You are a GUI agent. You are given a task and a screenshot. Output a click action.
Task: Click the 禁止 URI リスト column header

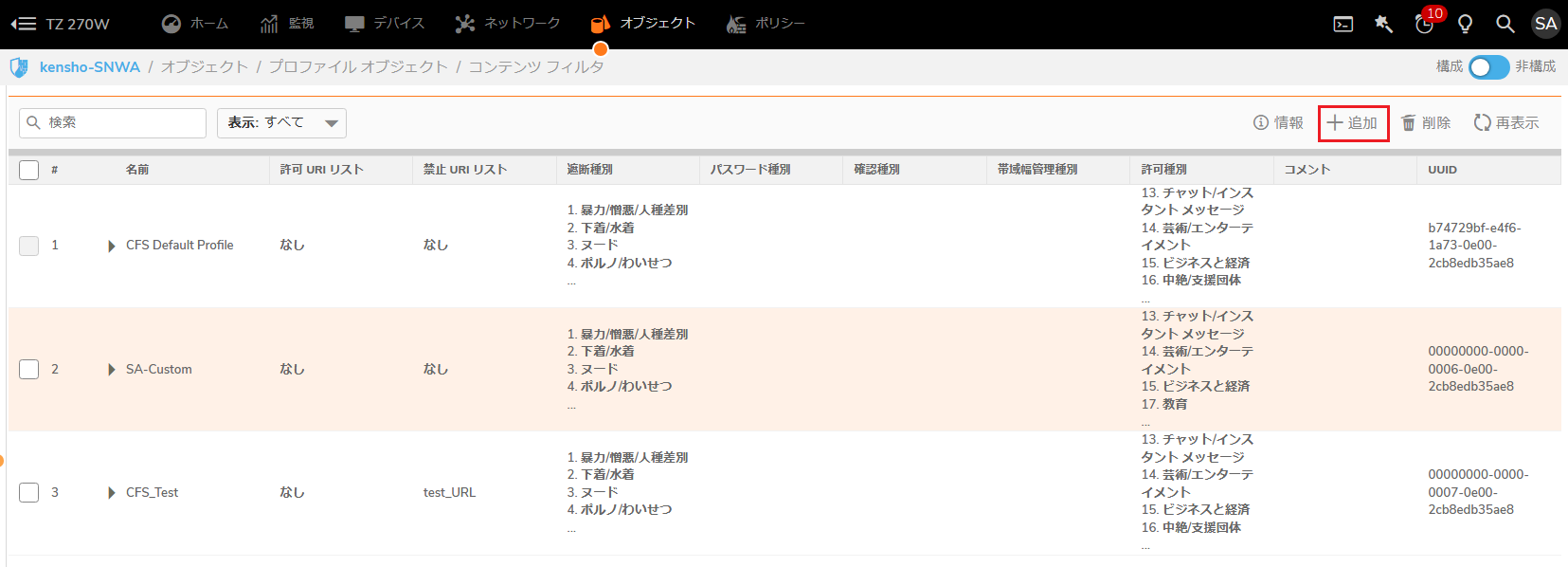(x=465, y=170)
